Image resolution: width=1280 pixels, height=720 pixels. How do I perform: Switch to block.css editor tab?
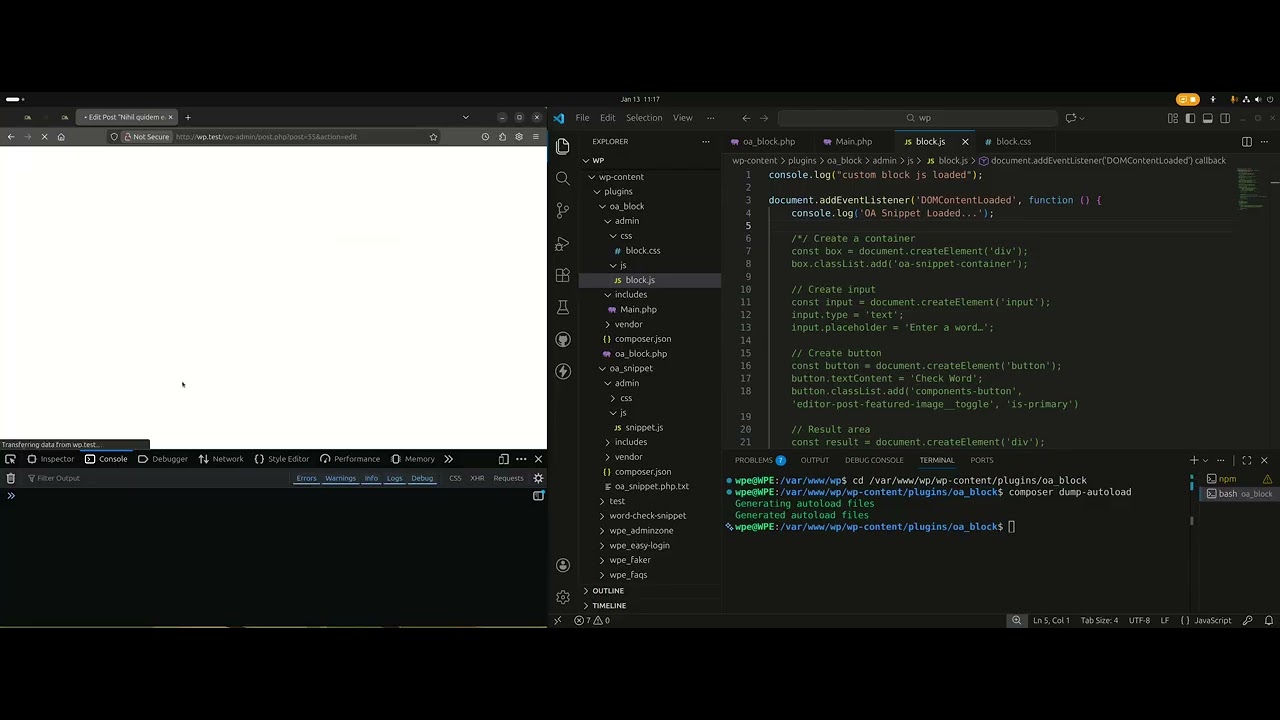[x=1013, y=142]
